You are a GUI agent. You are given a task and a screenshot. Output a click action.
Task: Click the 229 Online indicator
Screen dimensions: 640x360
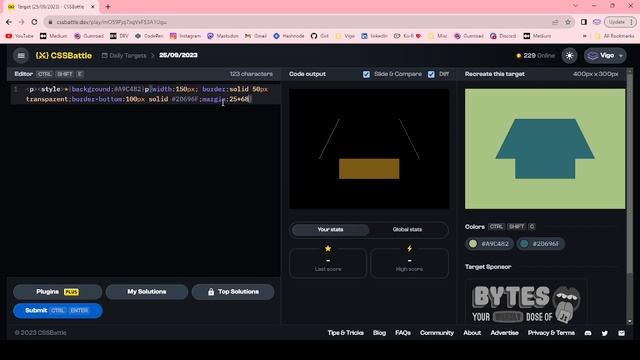(x=536, y=56)
